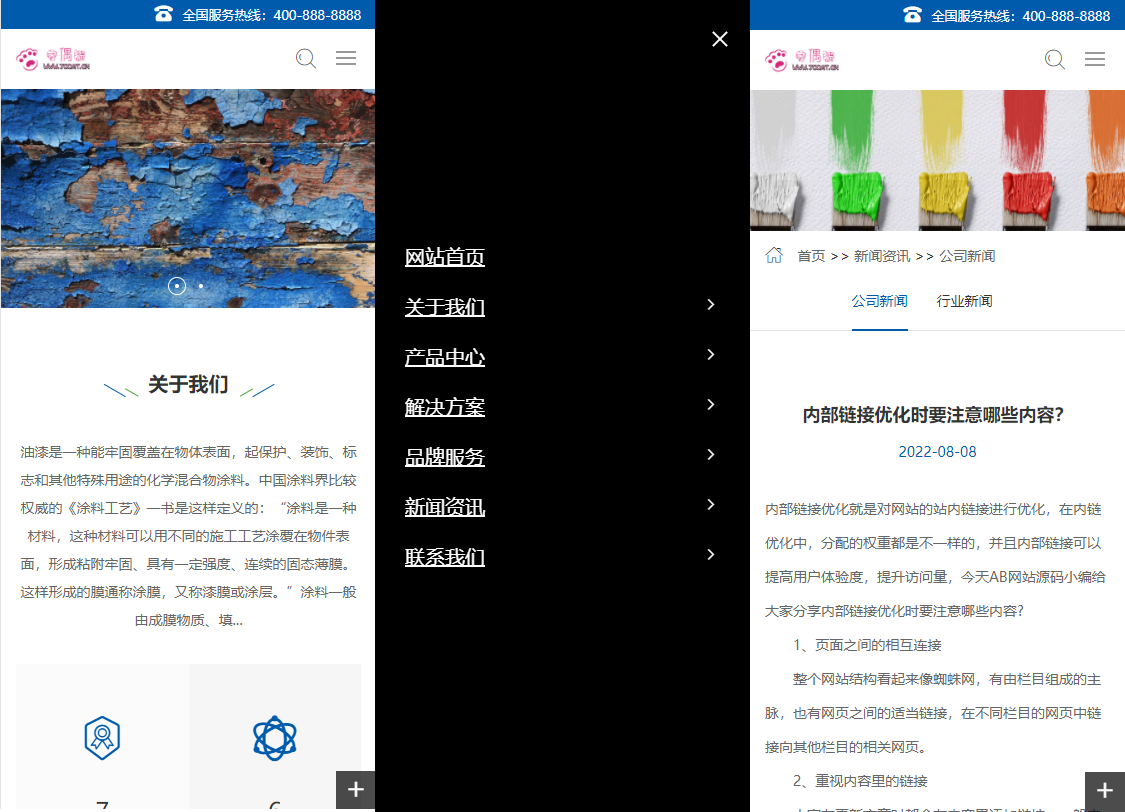Click the 关于我们 section heading
The image size is (1125, 812).
(x=189, y=385)
